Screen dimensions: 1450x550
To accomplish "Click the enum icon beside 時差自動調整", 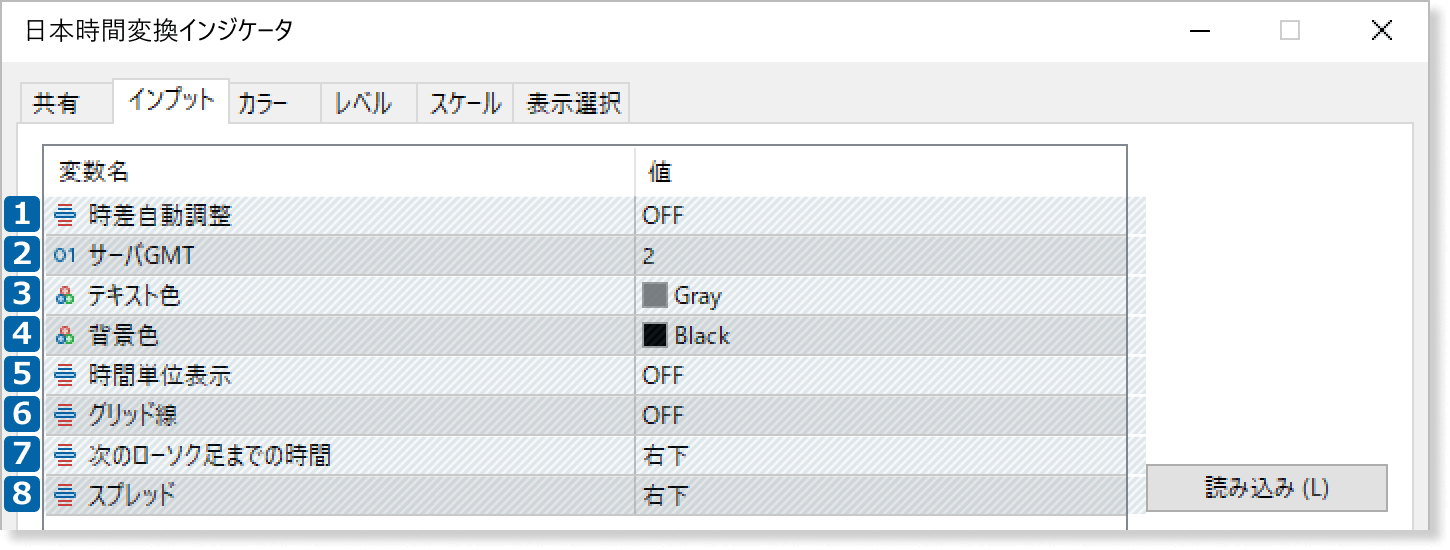I will click(x=66, y=215).
